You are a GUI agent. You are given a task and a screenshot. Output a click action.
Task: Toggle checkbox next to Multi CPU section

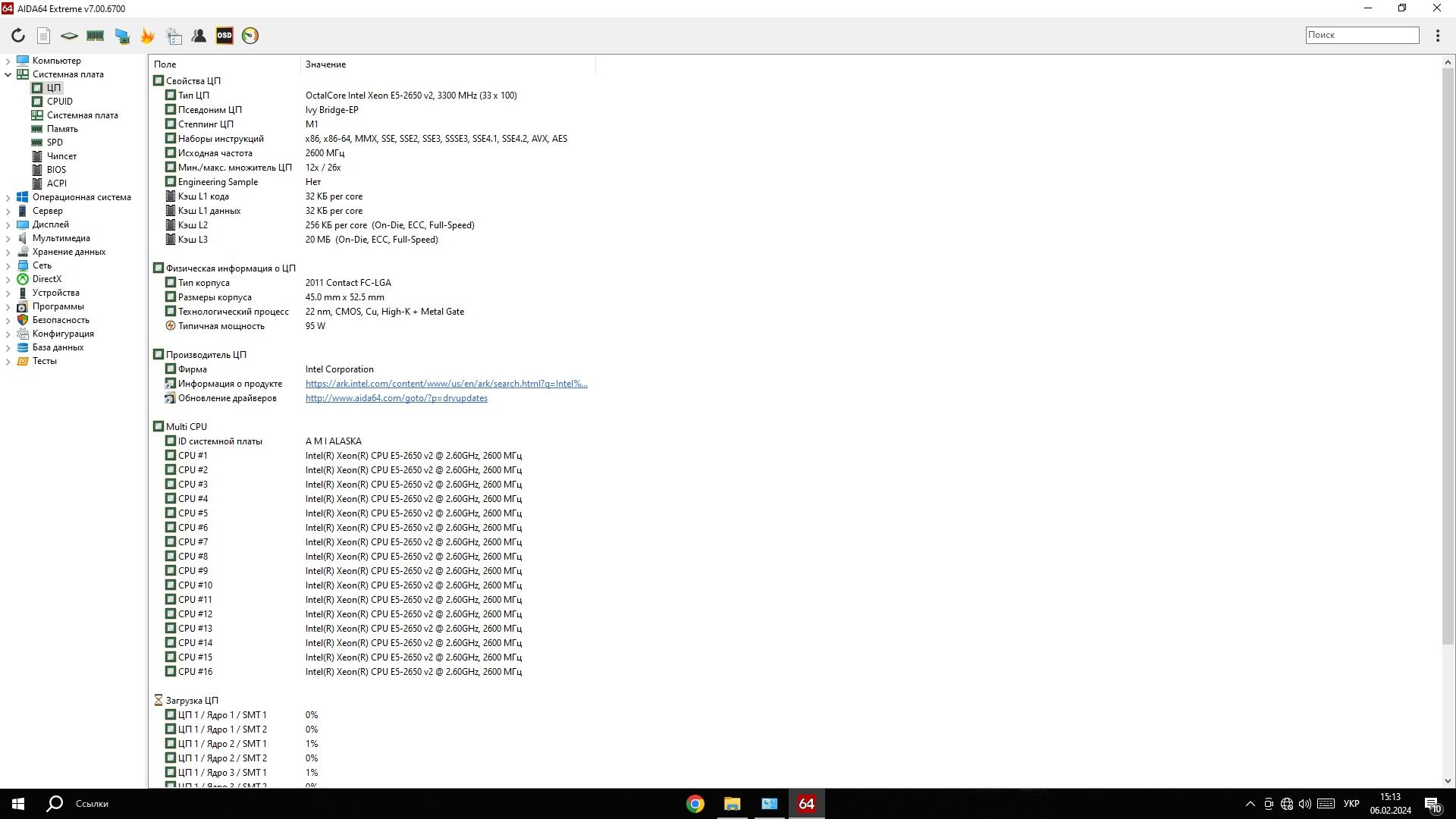[x=158, y=426]
